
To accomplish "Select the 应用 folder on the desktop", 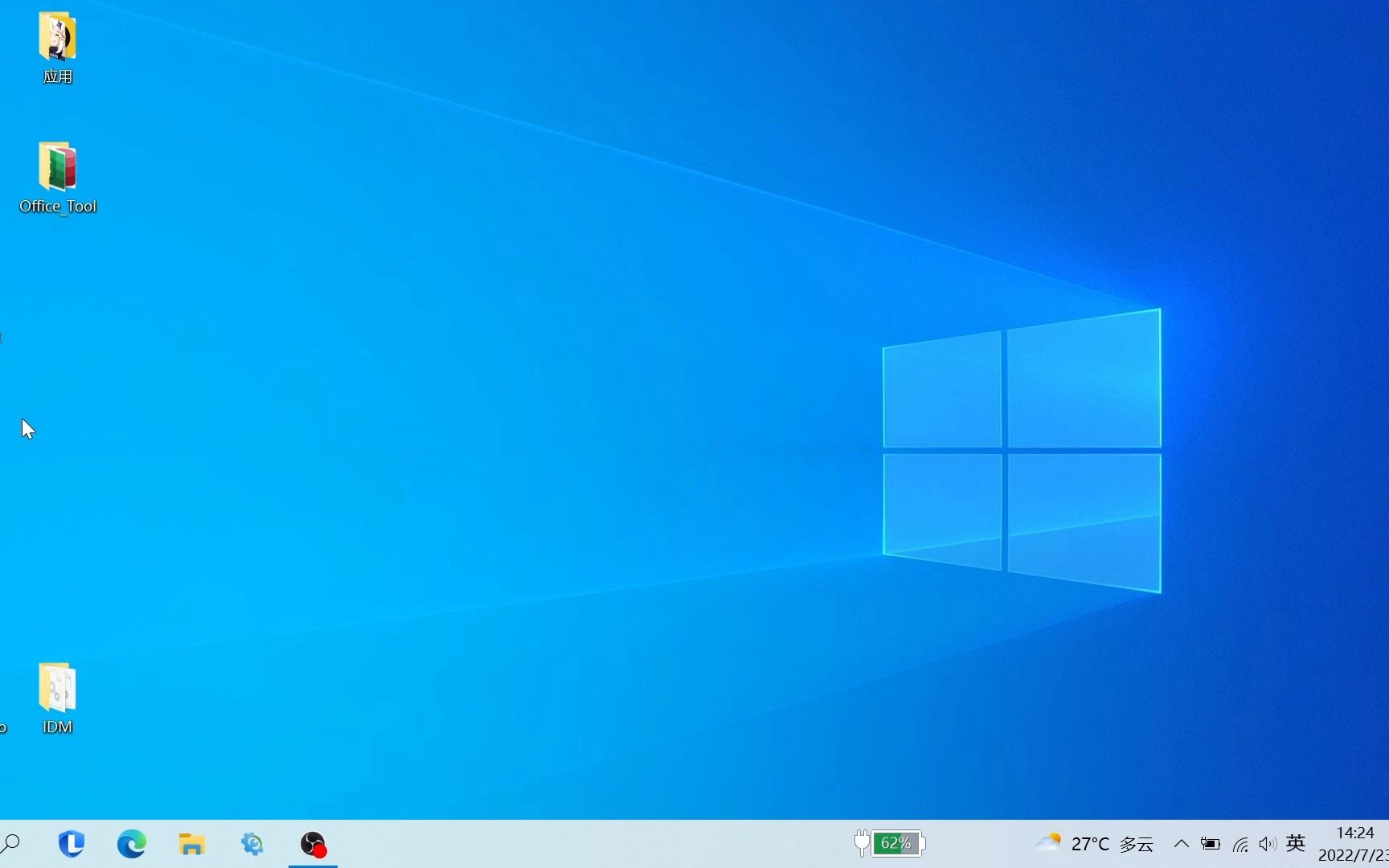I will (x=57, y=47).
